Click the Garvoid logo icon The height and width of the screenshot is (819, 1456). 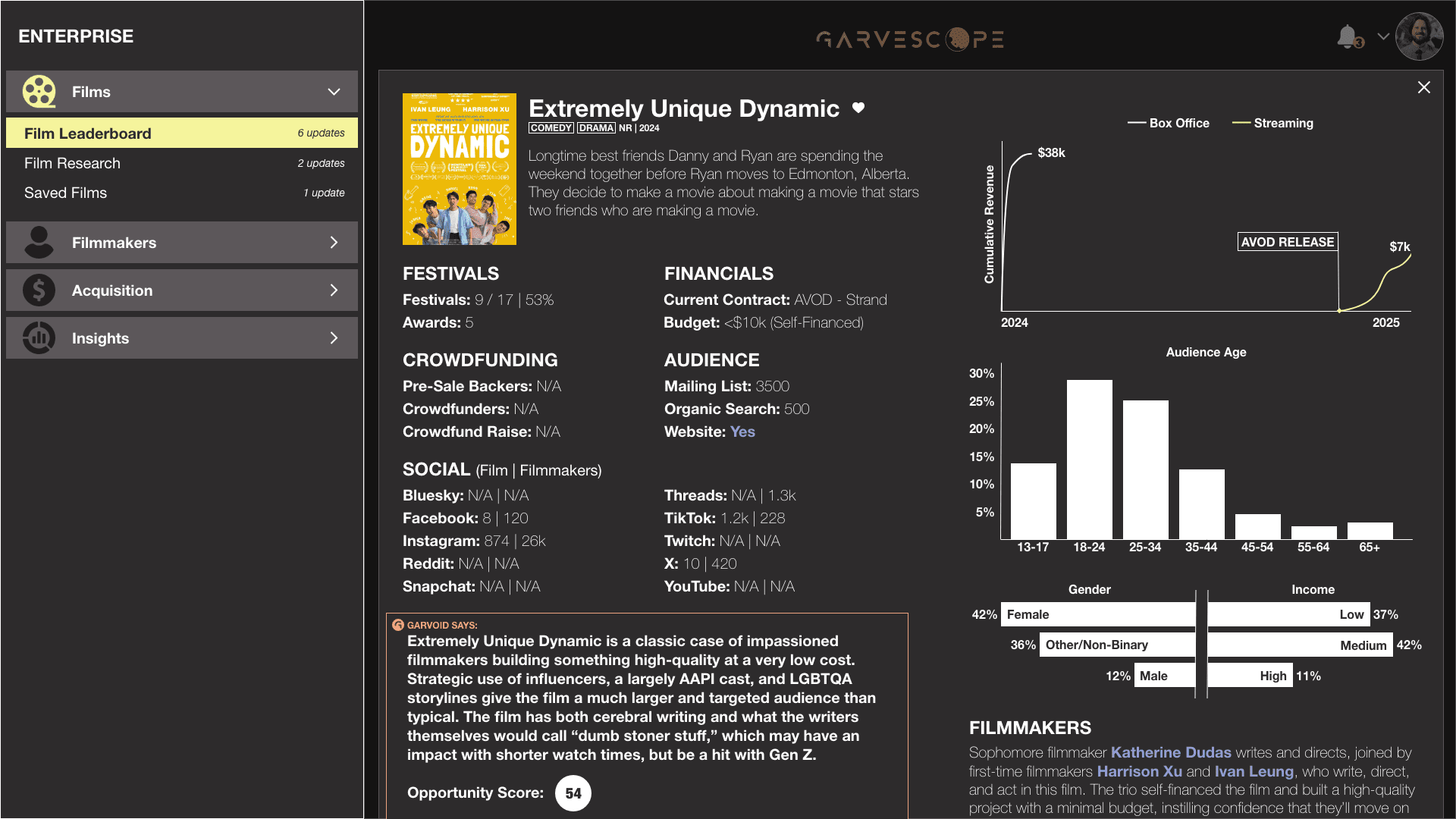[x=397, y=625]
